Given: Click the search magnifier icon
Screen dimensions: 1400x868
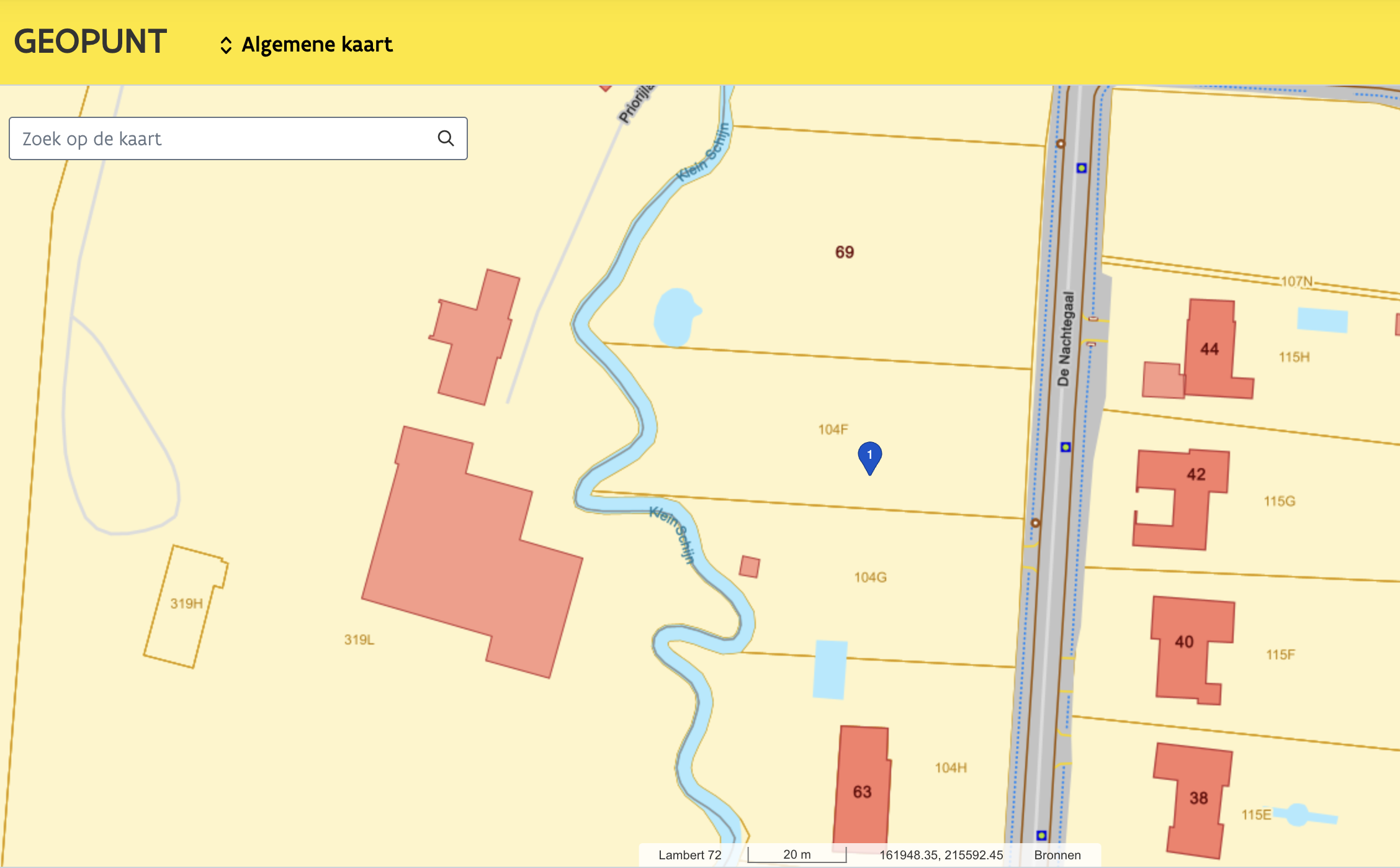Looking at the screenshot, I should pyautogui.click(x=446, y=138).
